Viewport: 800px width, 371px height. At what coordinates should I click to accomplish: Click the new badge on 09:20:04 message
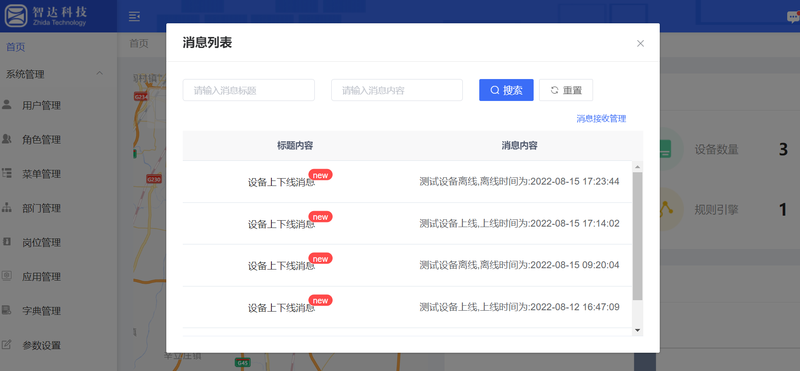tap(320, 259)
